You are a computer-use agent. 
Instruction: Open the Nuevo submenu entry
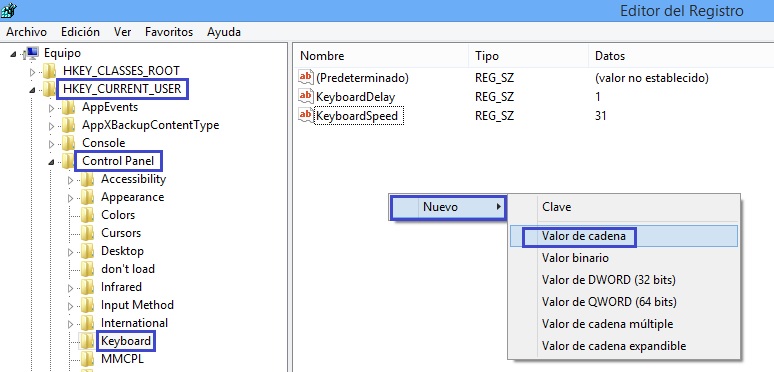(448, 207)
